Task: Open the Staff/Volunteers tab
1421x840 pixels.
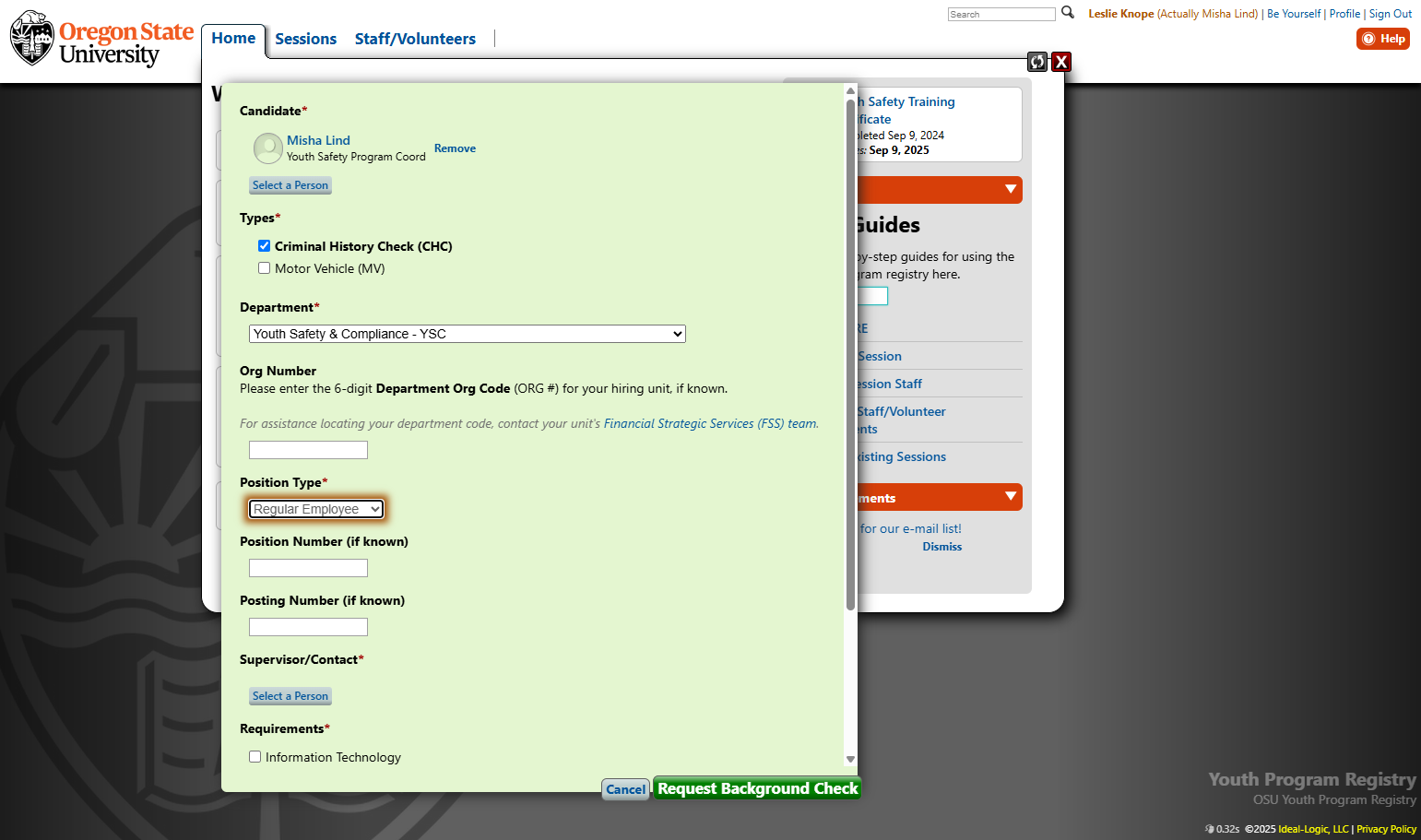Action: coord(415,39)
